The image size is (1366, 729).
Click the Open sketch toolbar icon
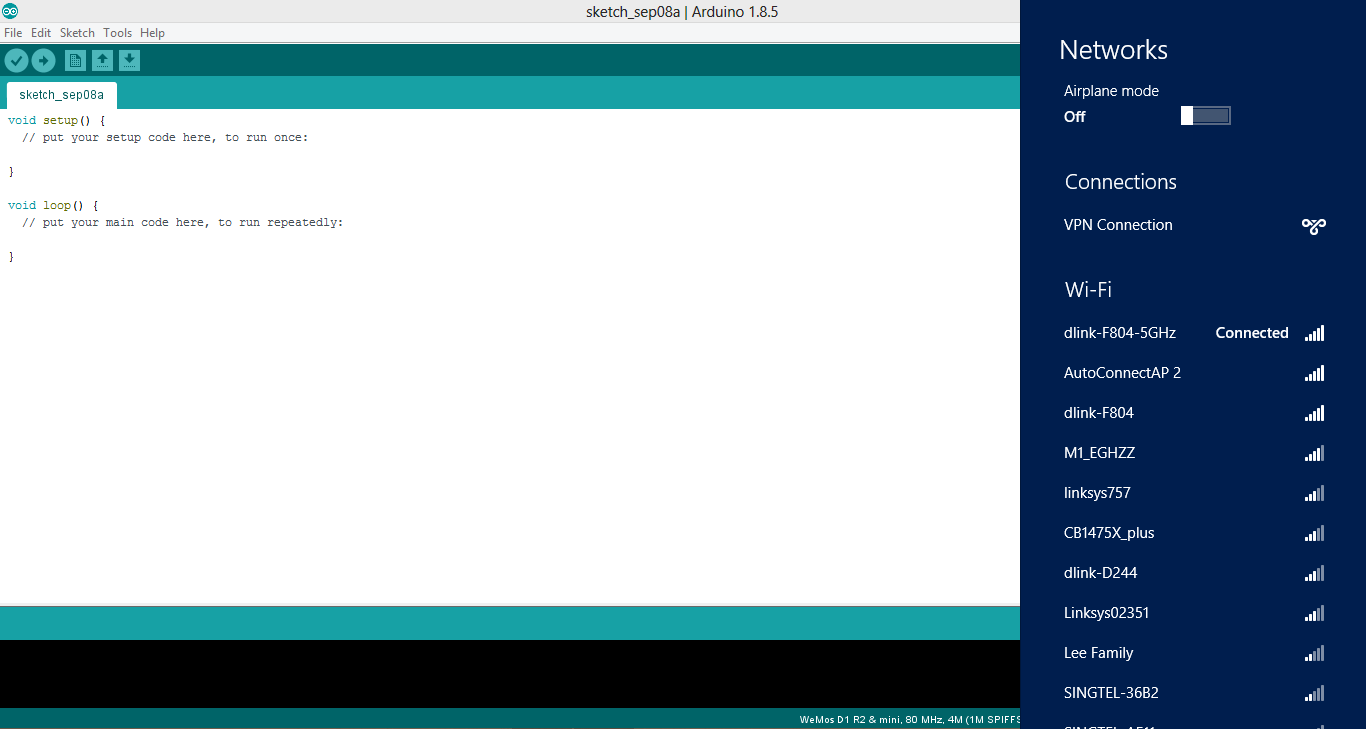click(x=102, y=60)
